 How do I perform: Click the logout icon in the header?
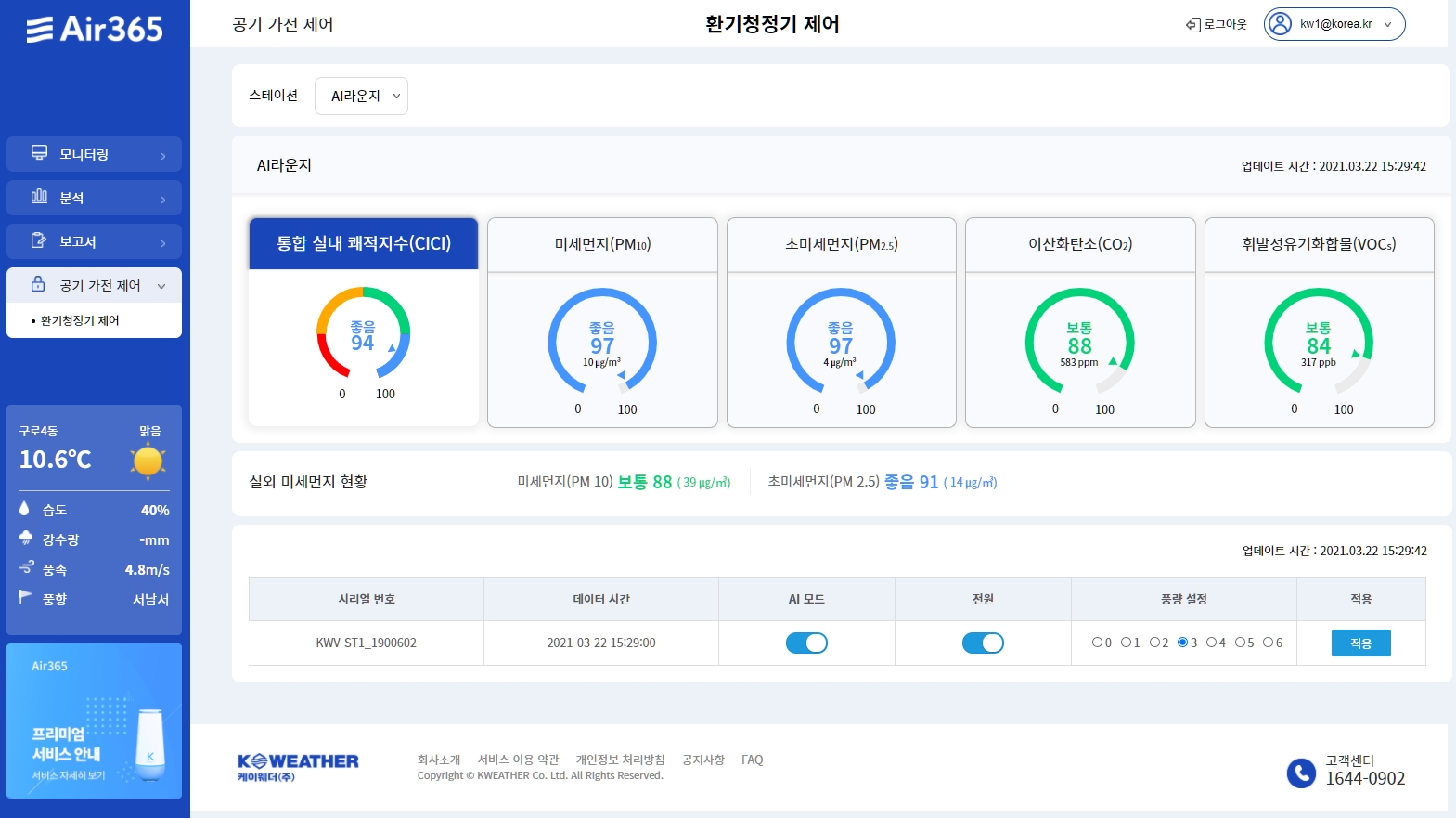pyautogui.click(x=1192, y=25)
